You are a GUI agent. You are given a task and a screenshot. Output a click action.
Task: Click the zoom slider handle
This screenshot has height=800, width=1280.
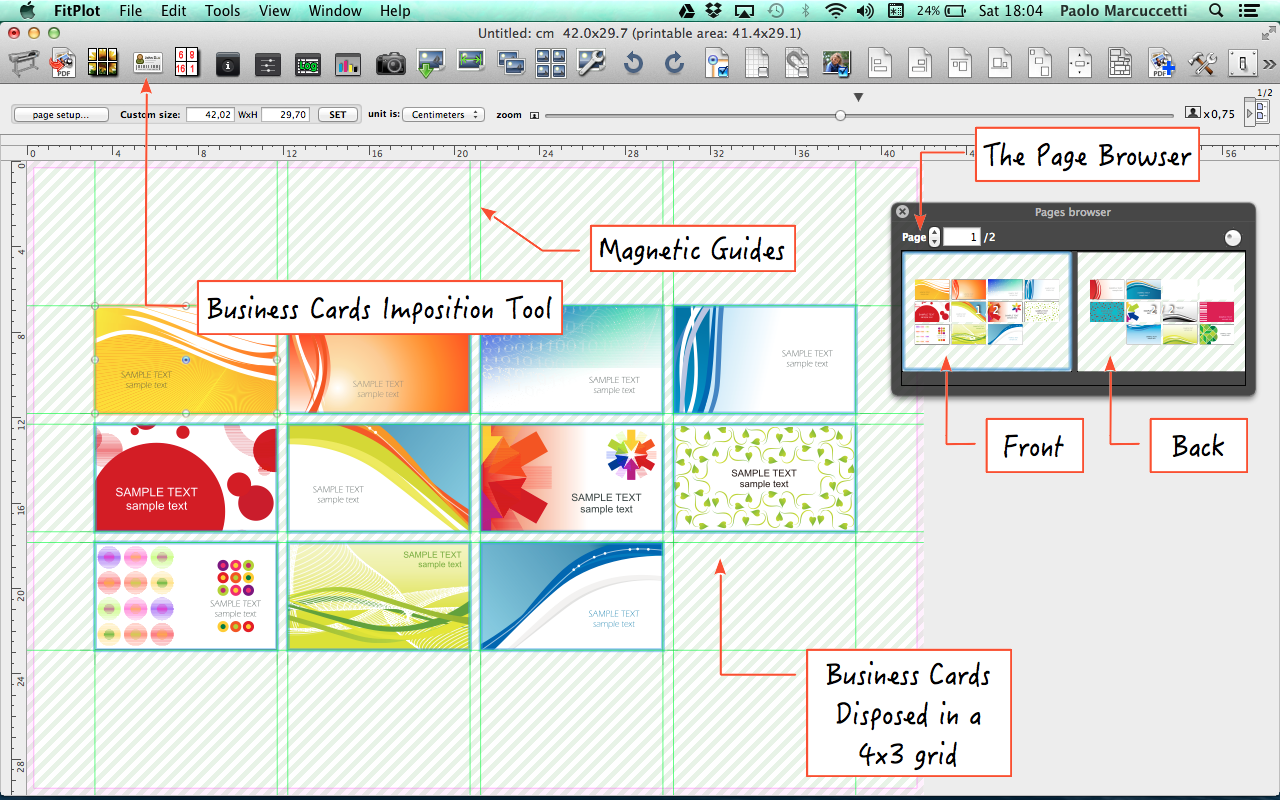[840, 115]
